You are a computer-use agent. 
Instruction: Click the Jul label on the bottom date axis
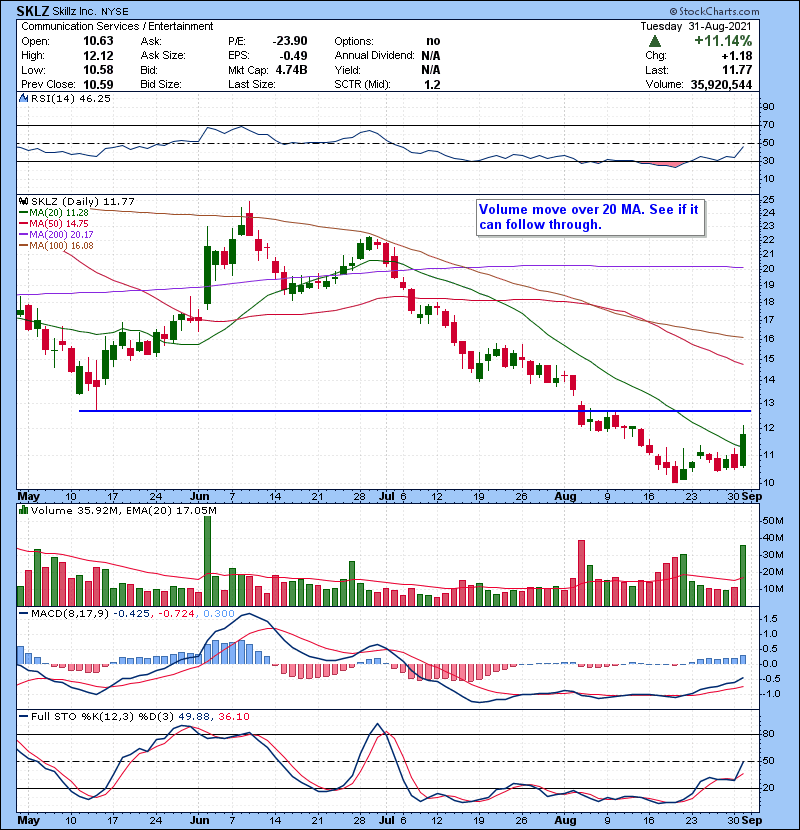pyautogui.click(x=386, y=820)
